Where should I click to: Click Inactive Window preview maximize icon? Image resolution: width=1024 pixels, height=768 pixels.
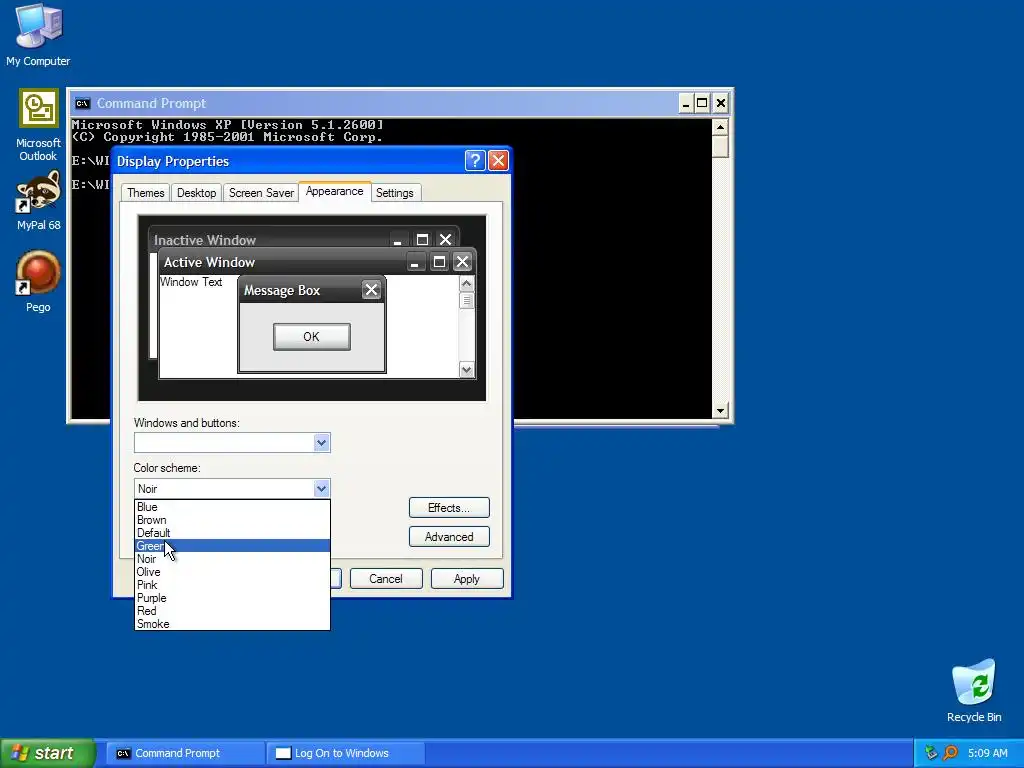(423, 239)
